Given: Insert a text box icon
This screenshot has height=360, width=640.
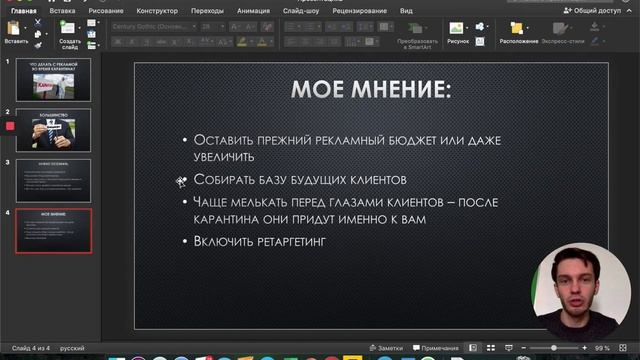Looking at the screenshot, I should [480, 42].
